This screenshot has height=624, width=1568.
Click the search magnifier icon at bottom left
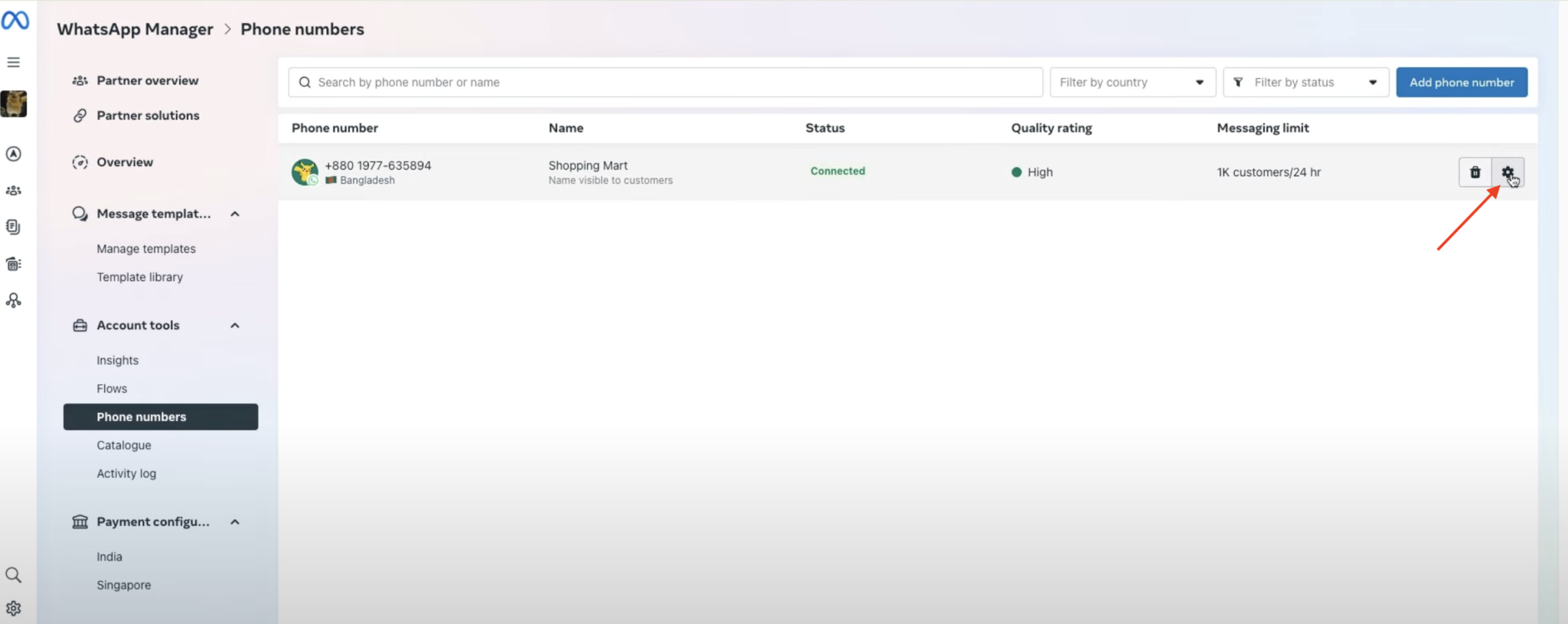pyautogui.click(x=14, y=575)
